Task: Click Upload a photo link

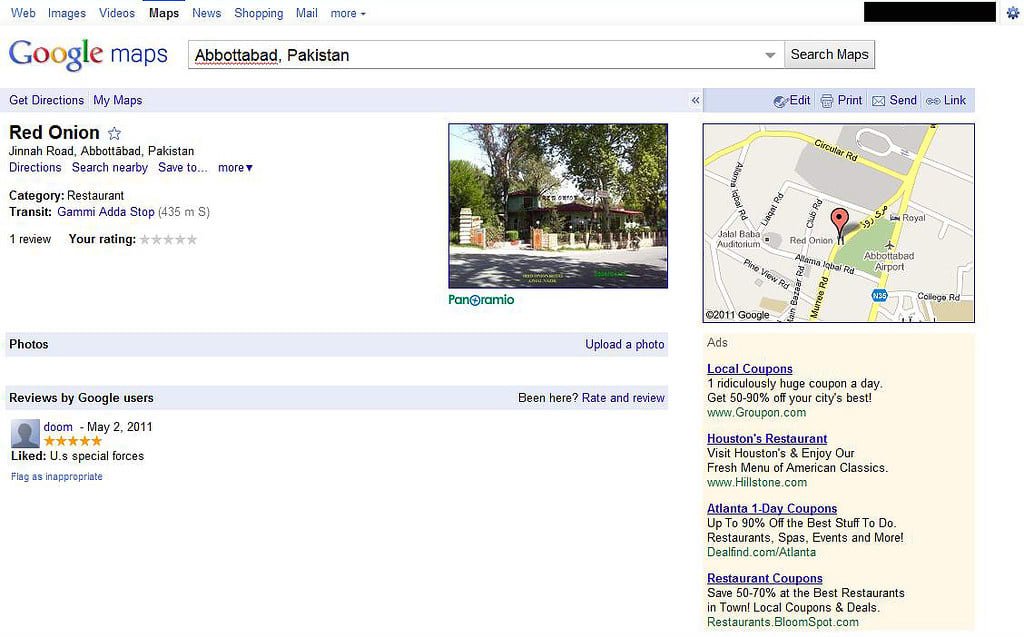Action: click(625, 344)
